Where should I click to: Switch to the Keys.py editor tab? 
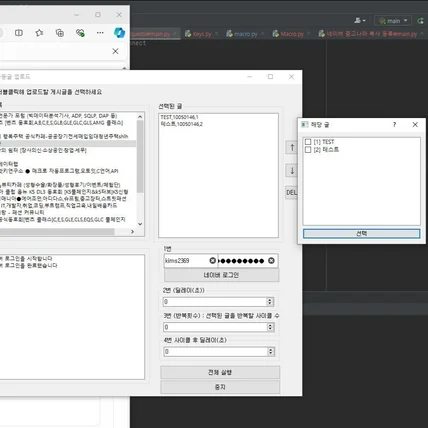[198, 34]
